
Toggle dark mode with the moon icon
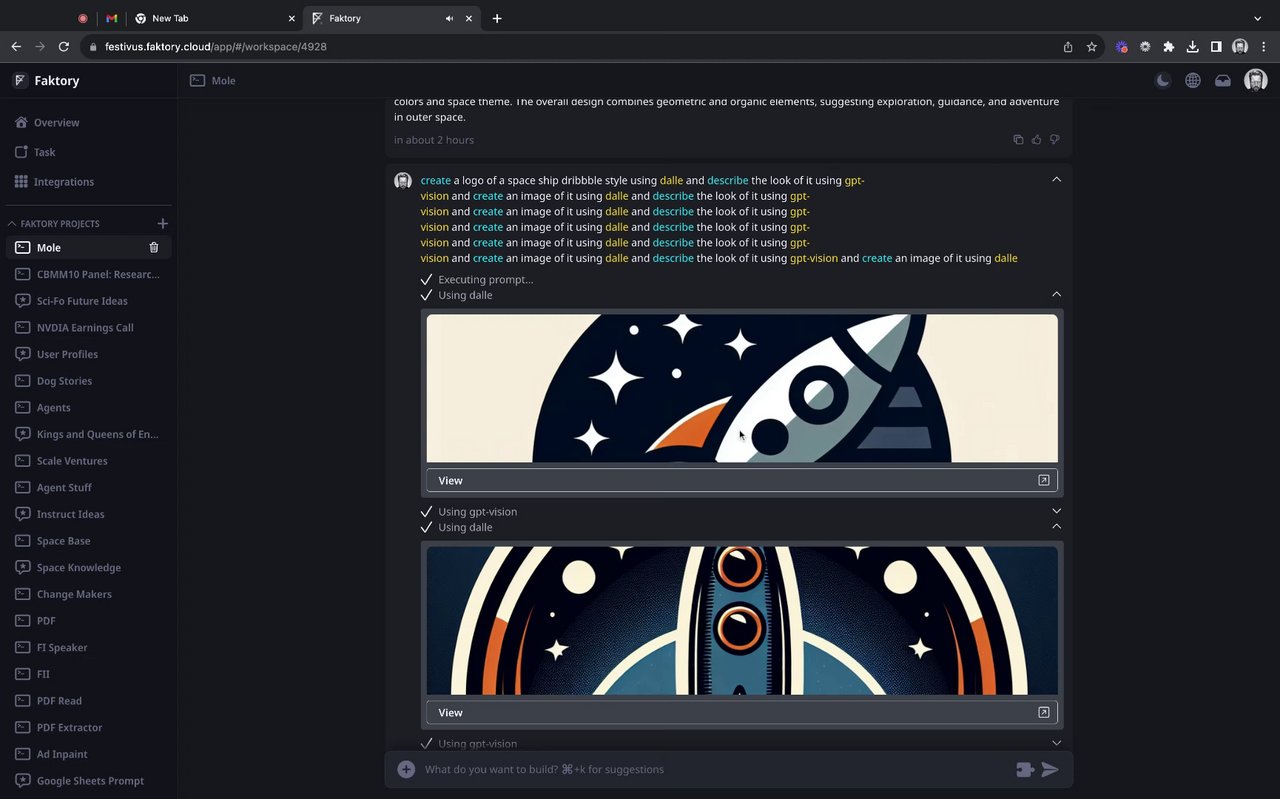(1163, 81)
